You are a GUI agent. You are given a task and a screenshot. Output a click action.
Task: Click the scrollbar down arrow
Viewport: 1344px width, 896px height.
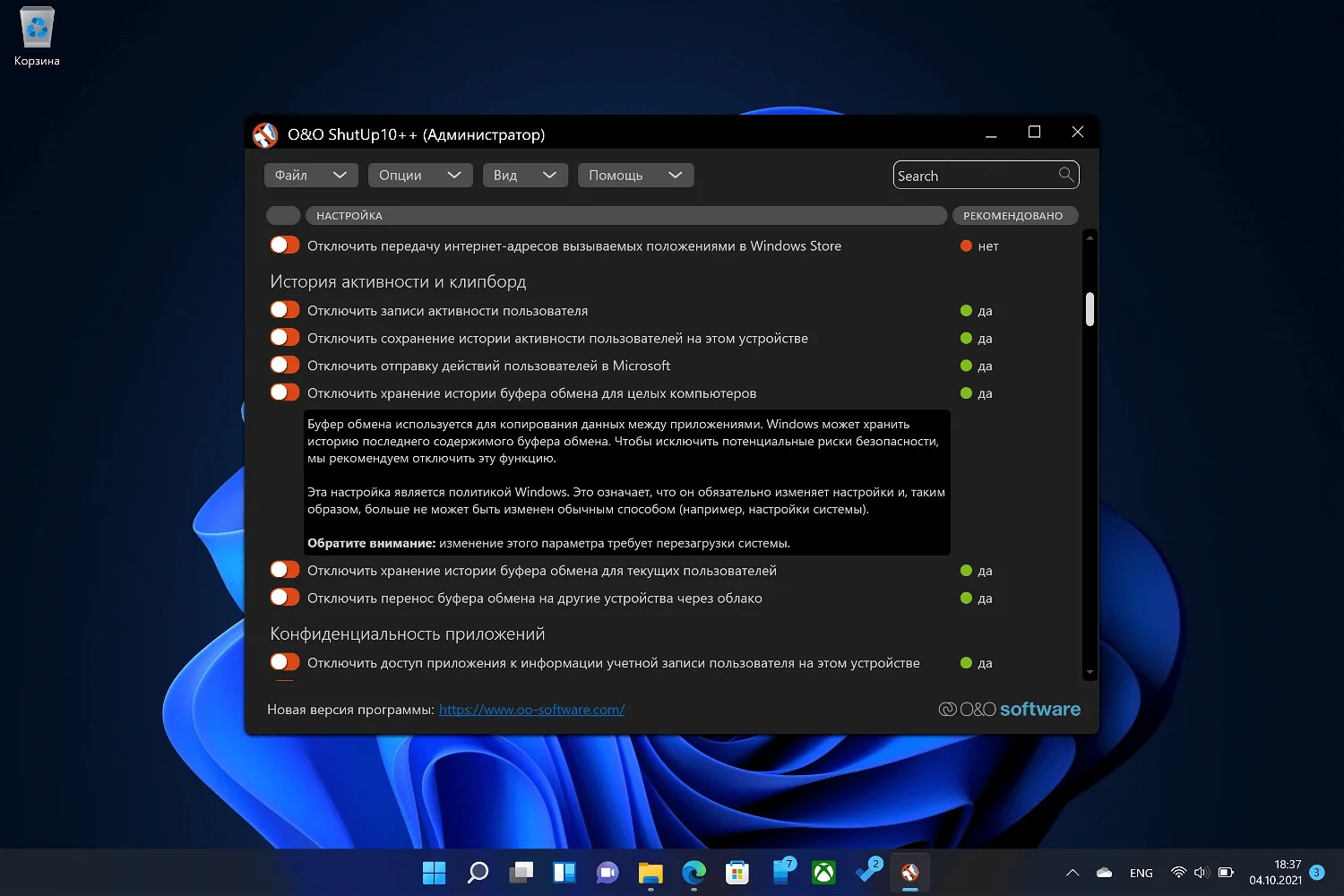[x=1090, y=672]
